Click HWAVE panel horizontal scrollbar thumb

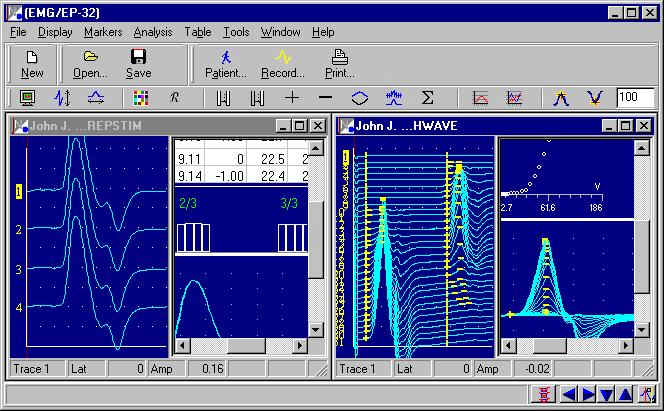coord(550,345)
